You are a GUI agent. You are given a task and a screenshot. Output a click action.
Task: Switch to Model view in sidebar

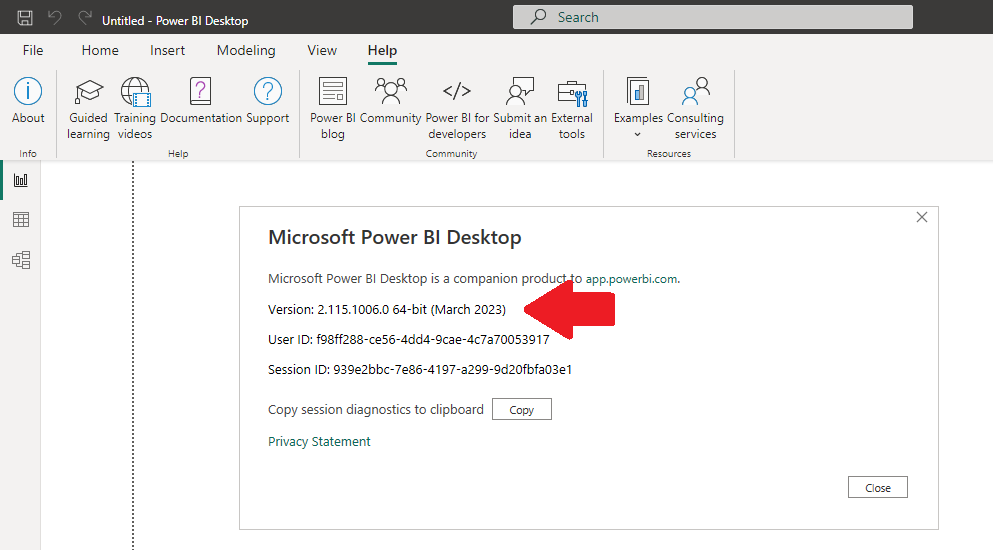[21, 260]
